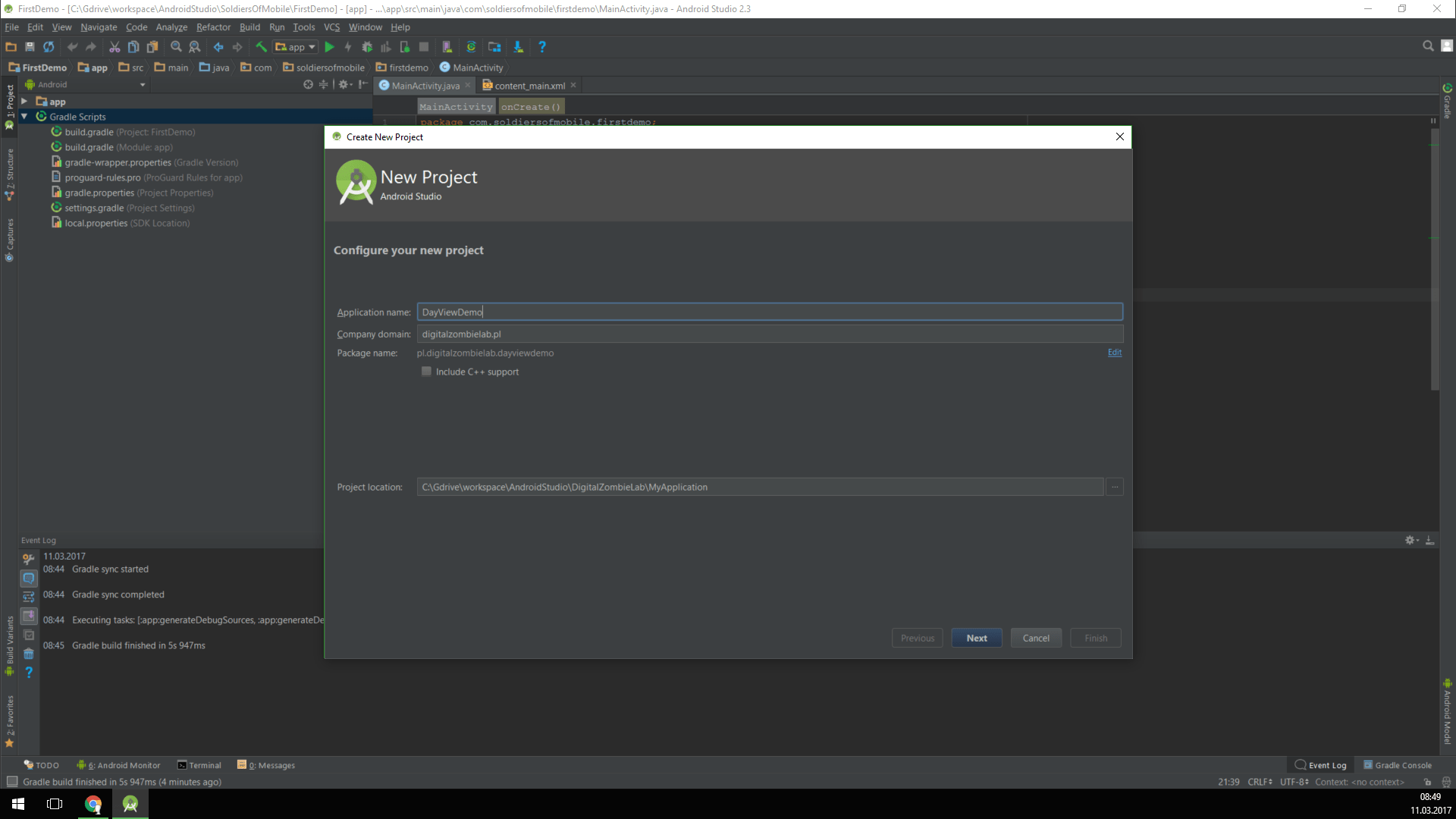Click the Project location input field
This screenshot has width=1456, height=819.
point(760,487)
